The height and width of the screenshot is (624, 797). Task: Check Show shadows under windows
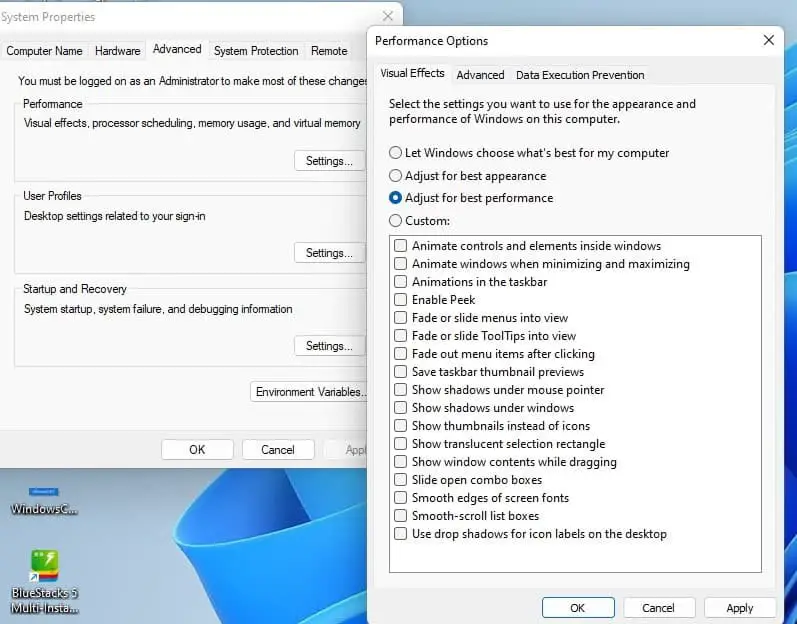click(401, 408)
